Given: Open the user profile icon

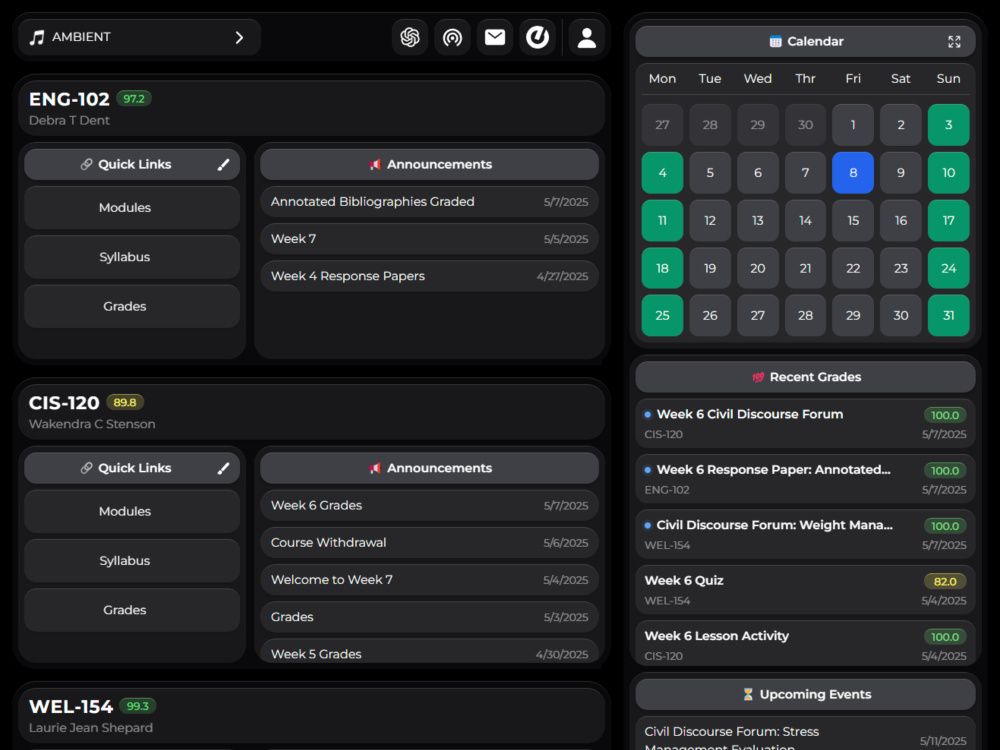Looking at the screenshot, I should point(587,38).
